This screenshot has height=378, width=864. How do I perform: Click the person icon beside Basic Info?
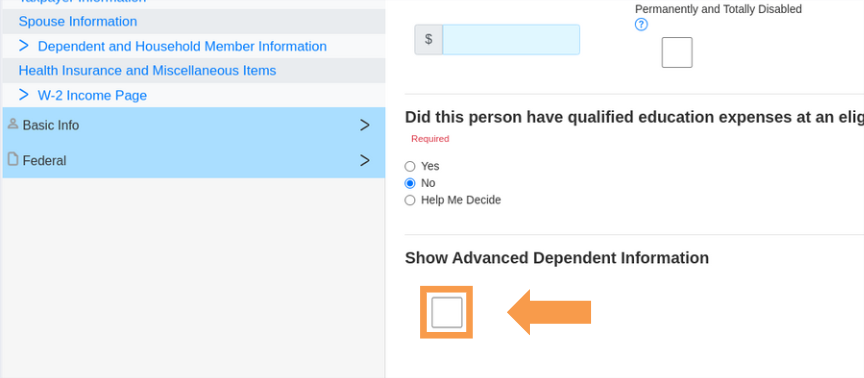13,124
